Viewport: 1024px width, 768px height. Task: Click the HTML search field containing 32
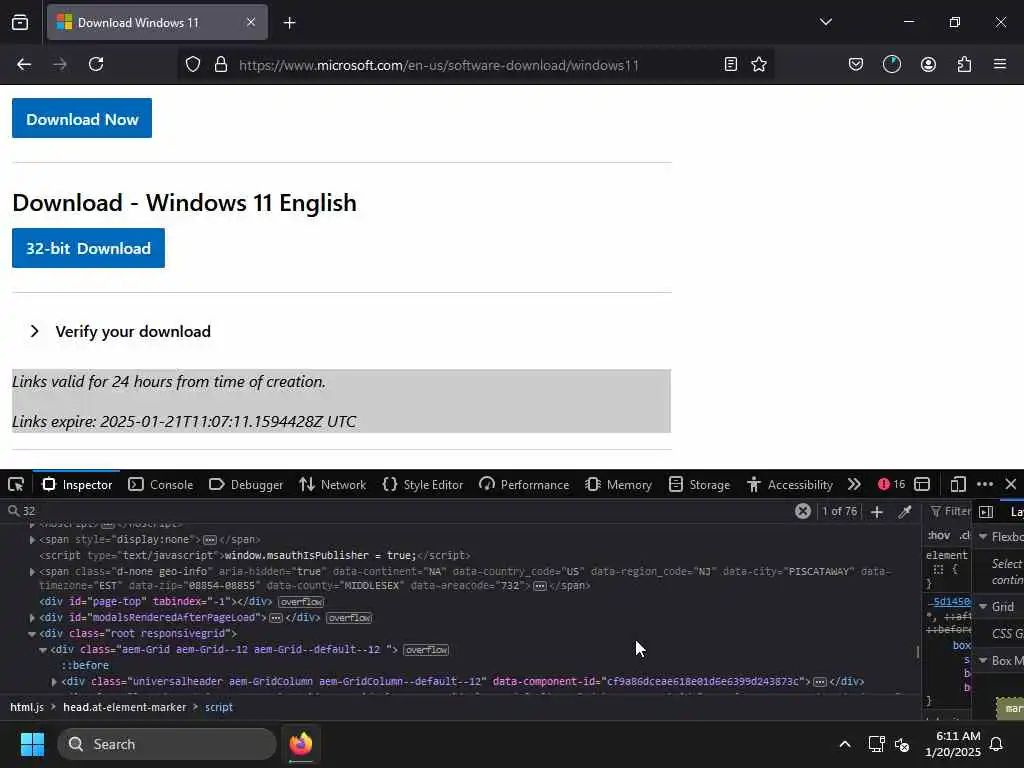coord(398,511)
